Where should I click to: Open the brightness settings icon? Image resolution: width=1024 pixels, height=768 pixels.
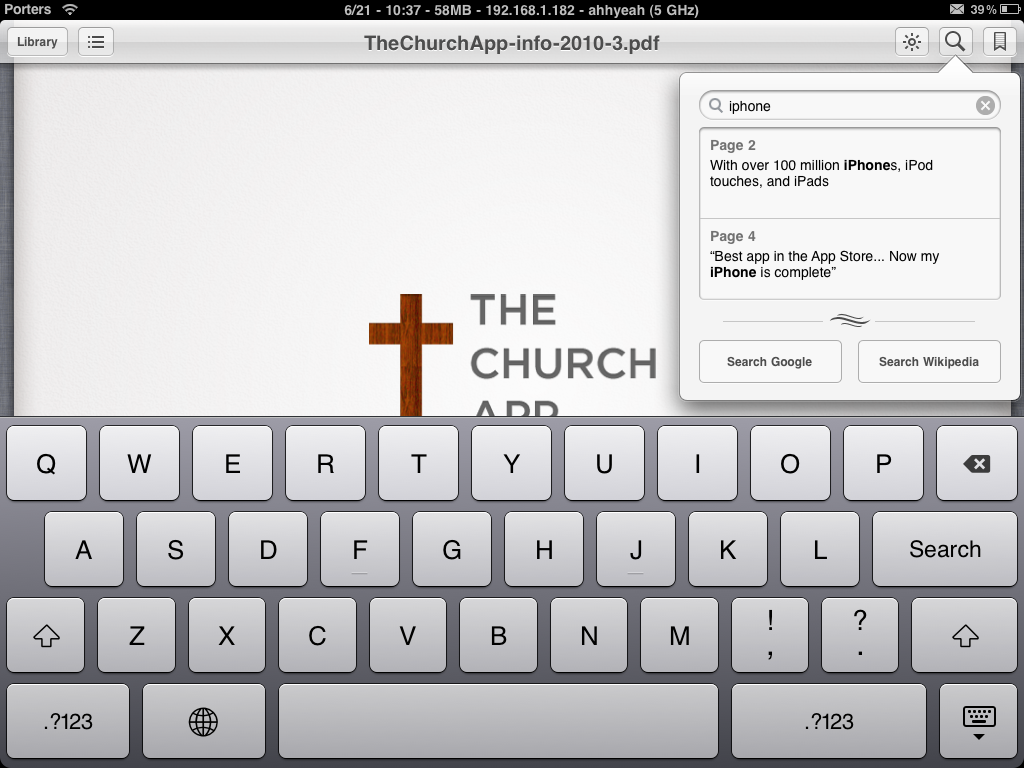(911, 42)
